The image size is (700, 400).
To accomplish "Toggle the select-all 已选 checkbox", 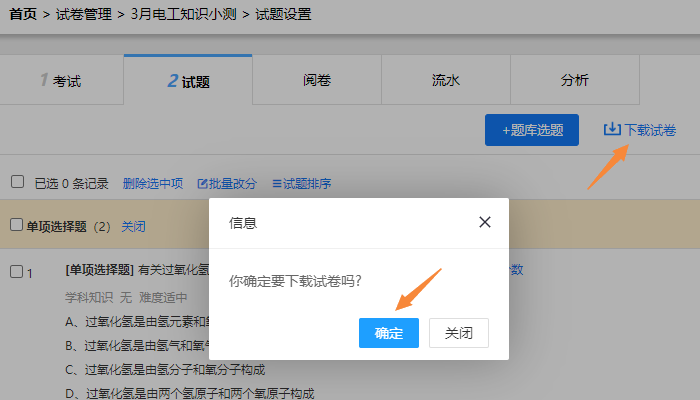I will [17, 182].
